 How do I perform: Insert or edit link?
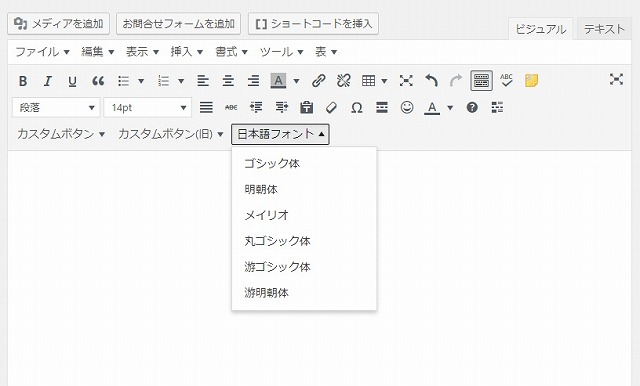click(318, 81)
